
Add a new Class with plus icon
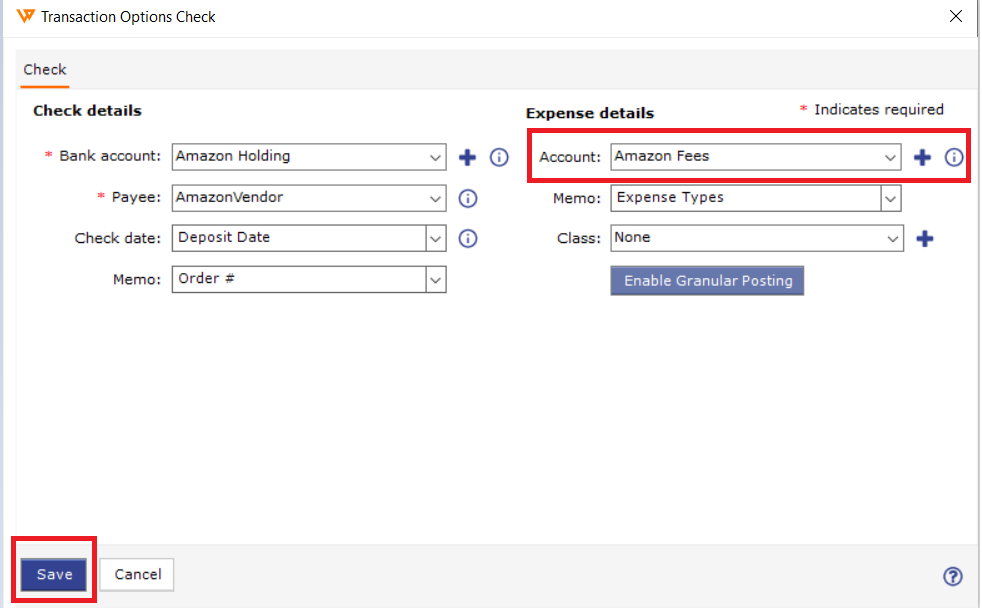coord(924,239)
